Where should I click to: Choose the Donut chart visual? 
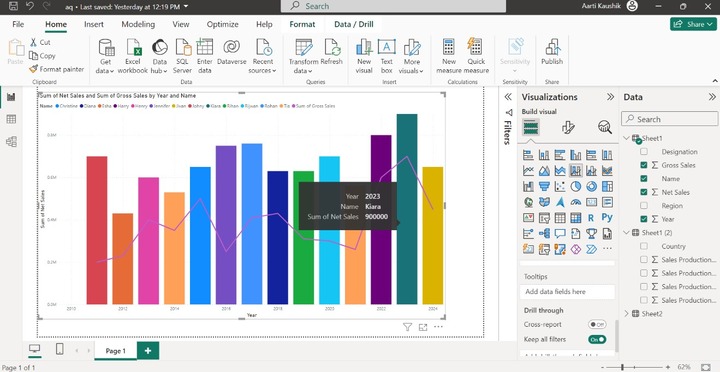pyautogui.click(x=591, y=186)
